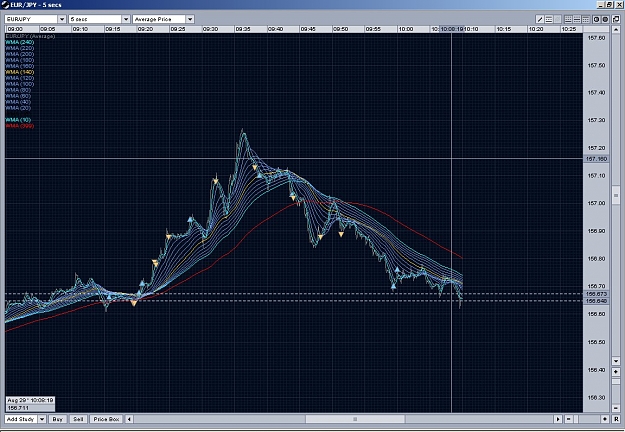
Task: Select the WMA (200) legend entry
Action: pos(20,54)
